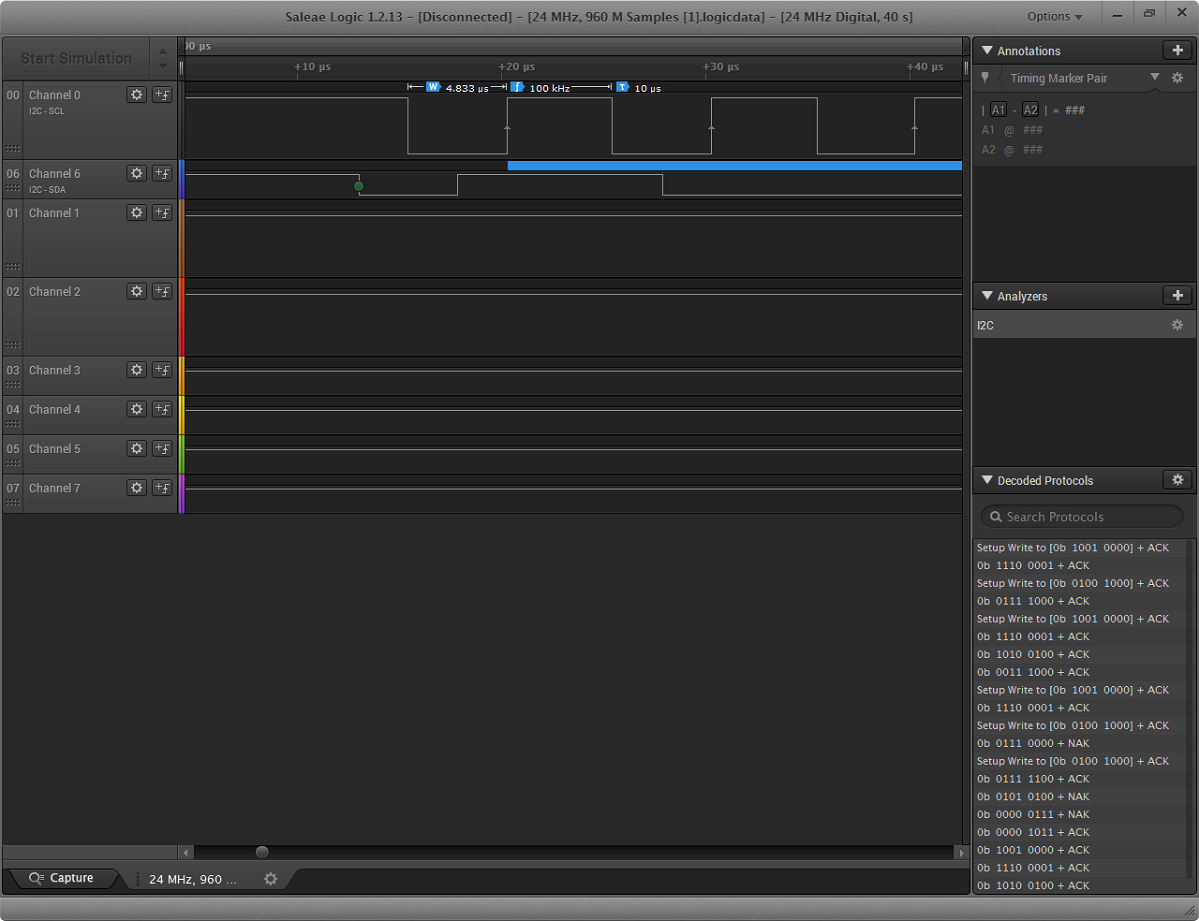Toggle trigger setting on Channel 5
The width and height of the screenshot is (1199, 921).
pyautogui.click(x=162, y=449)
